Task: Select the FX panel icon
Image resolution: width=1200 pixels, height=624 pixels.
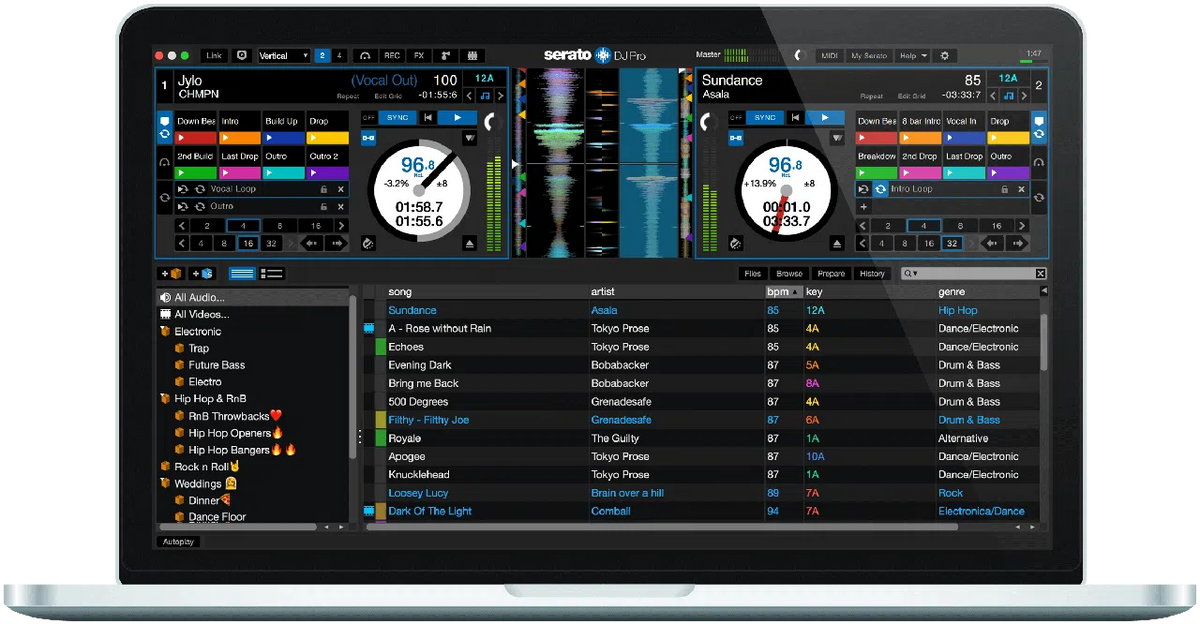Action: click(x=419, y=56)
